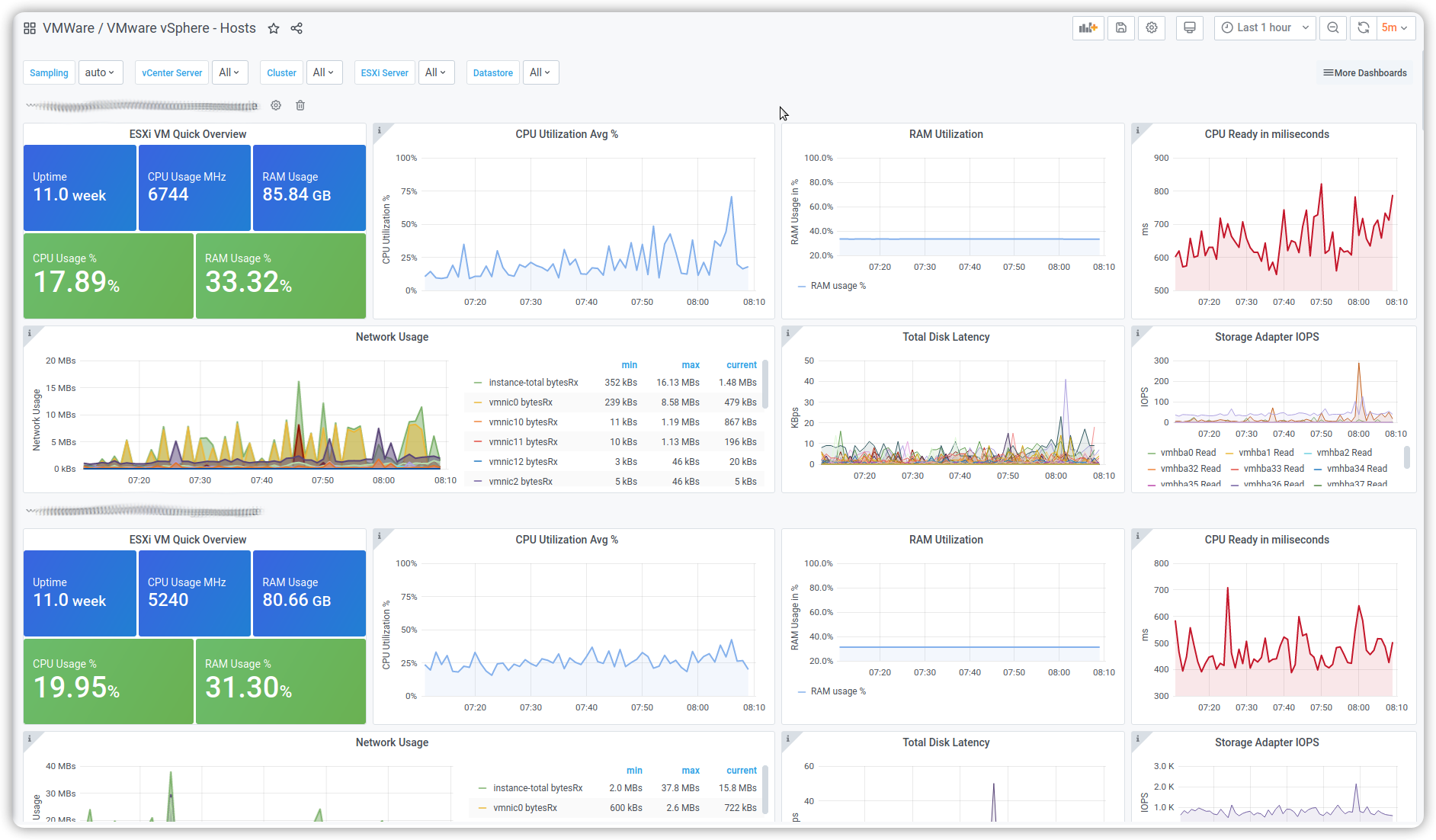Open the Cluster All dropdown
This screenshot has width=1436, height=840.
pos(325,72)
